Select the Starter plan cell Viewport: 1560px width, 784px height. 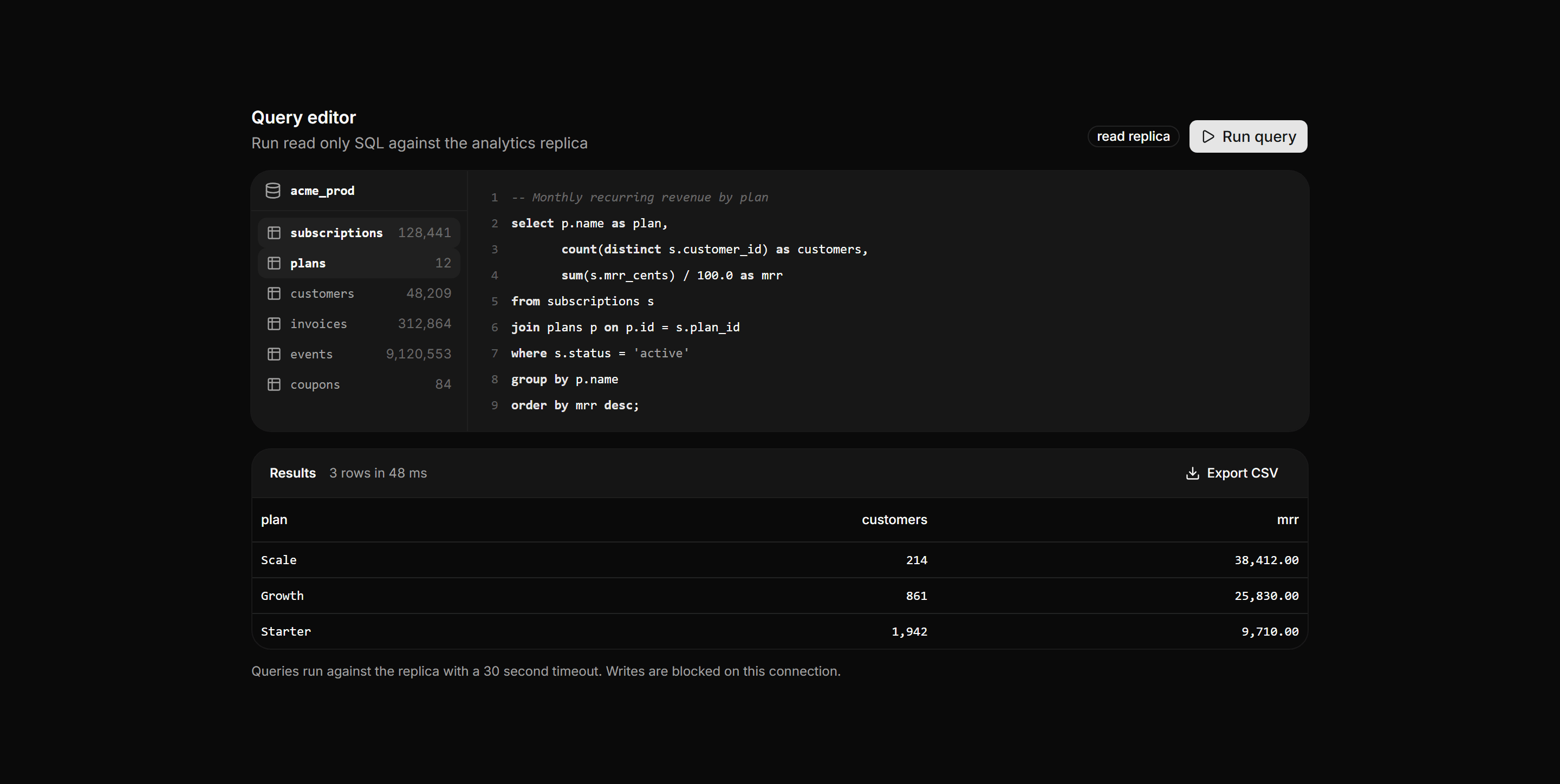(x=285, y=631)
